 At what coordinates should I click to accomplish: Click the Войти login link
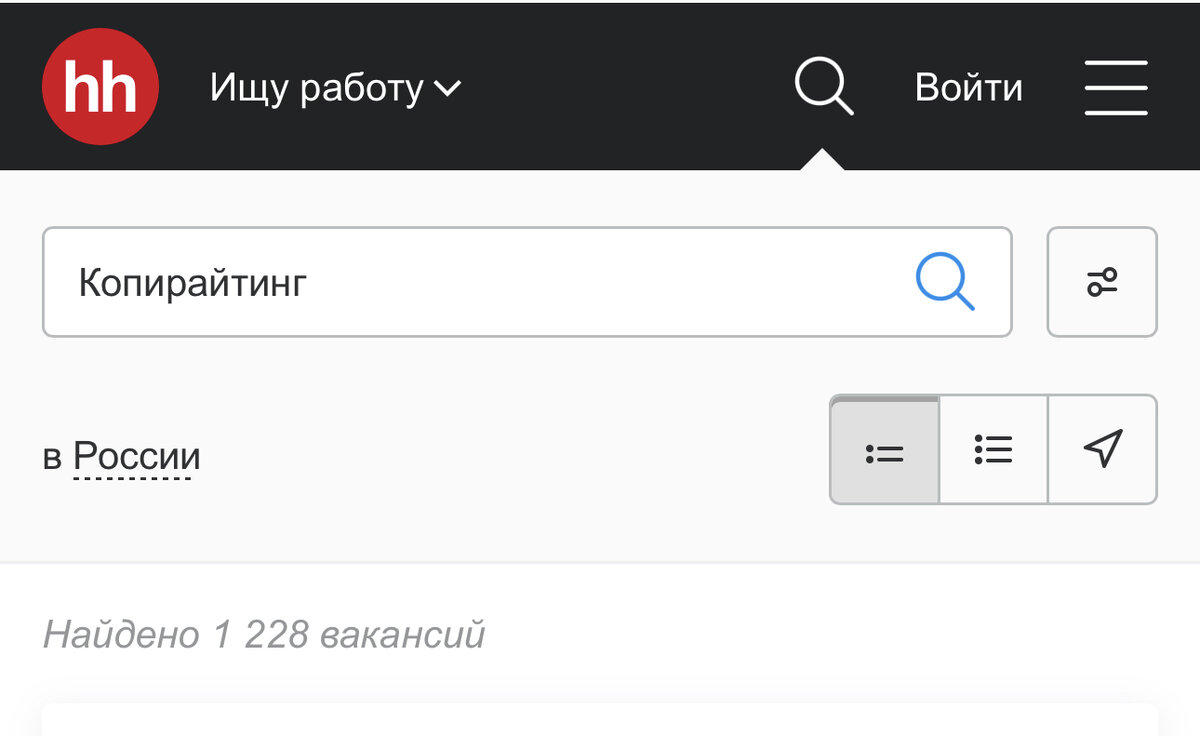point(966,87)
